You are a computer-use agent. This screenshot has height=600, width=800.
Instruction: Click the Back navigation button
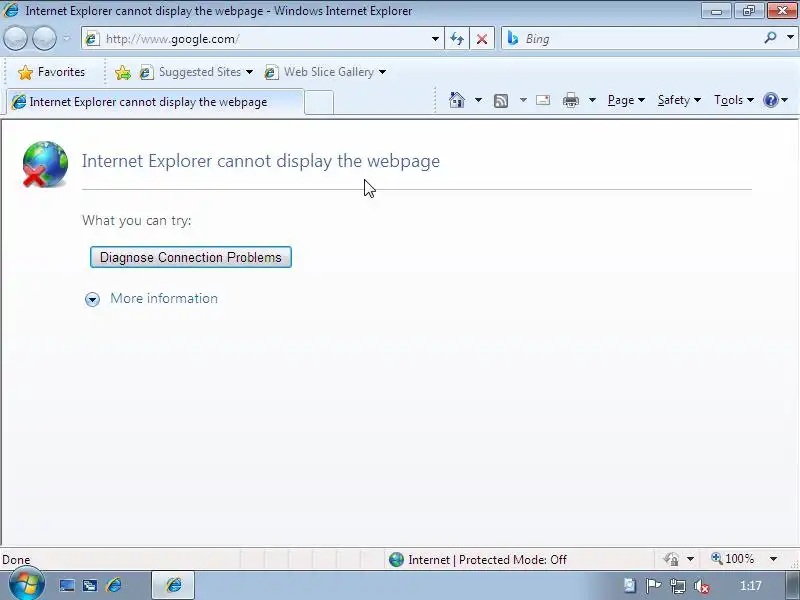coord(15,39)
